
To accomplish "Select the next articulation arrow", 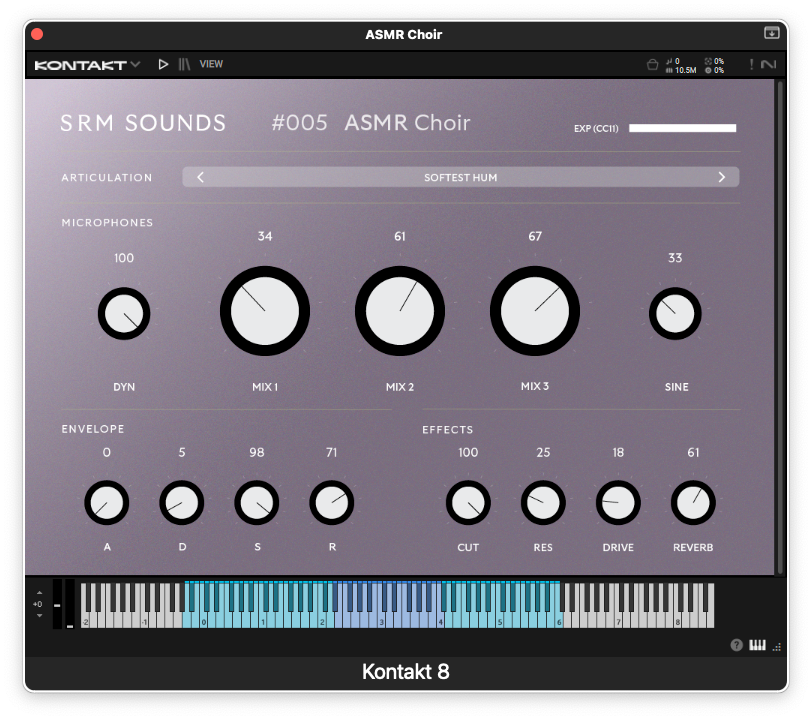I will [x=722, y=177].
